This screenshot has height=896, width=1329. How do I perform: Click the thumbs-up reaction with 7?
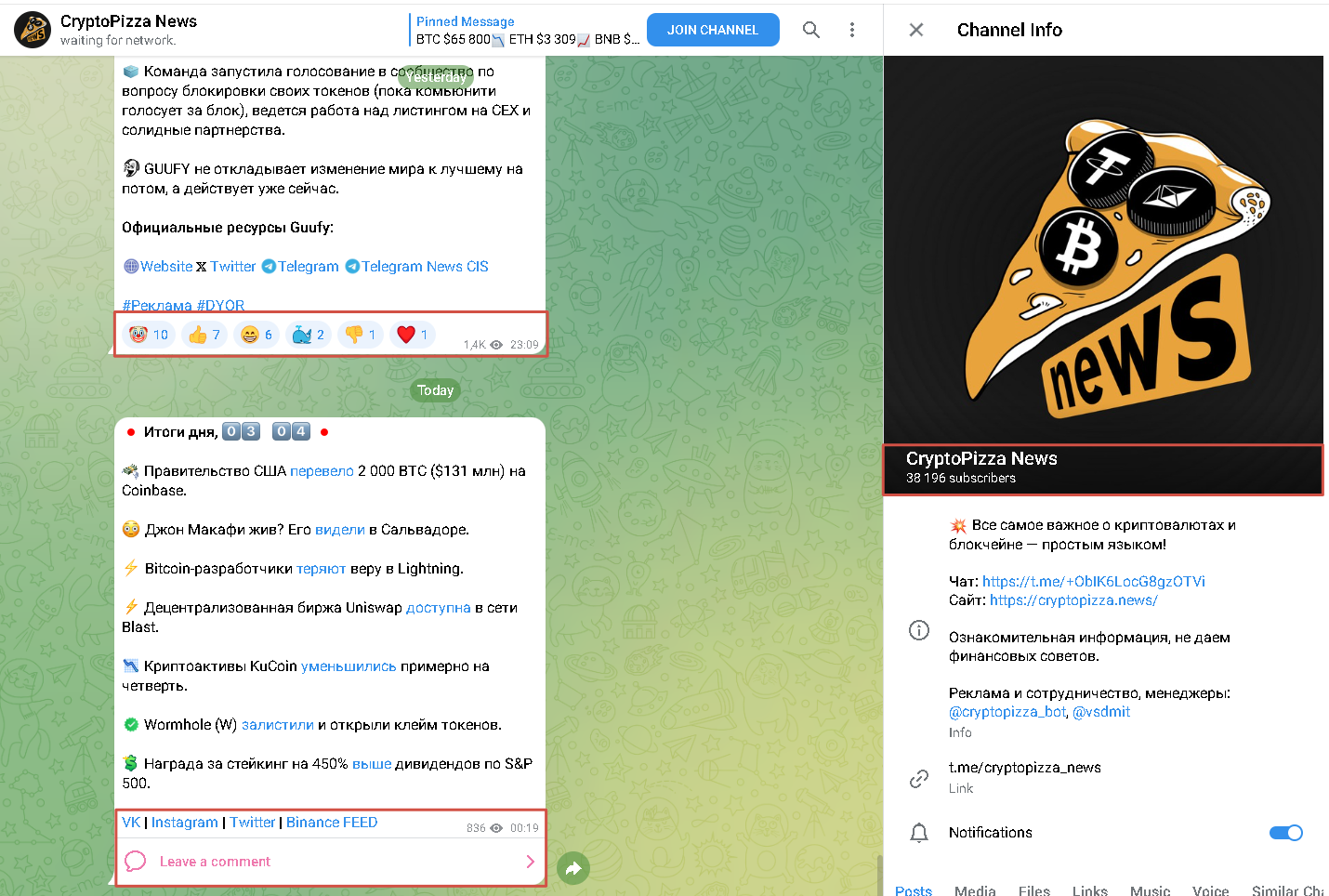point(204,335)
